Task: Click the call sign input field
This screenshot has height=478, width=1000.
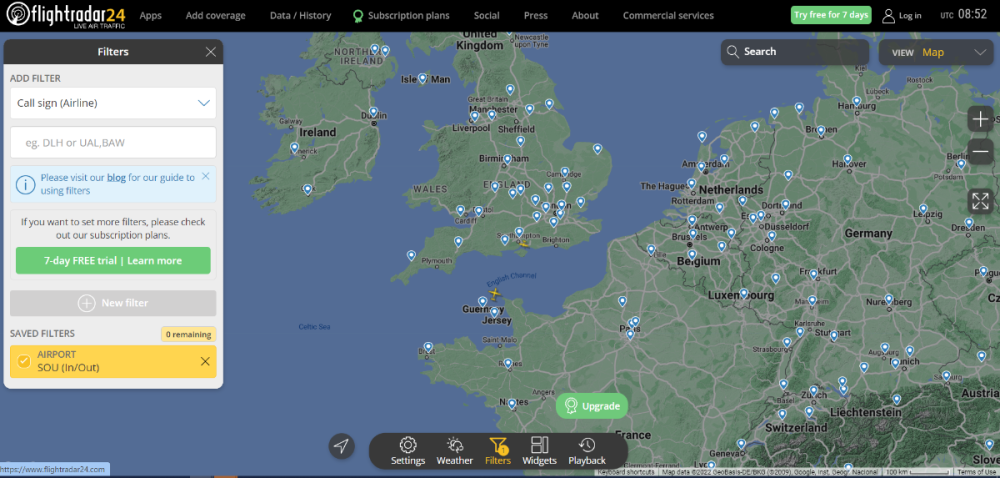Action: 113,143
